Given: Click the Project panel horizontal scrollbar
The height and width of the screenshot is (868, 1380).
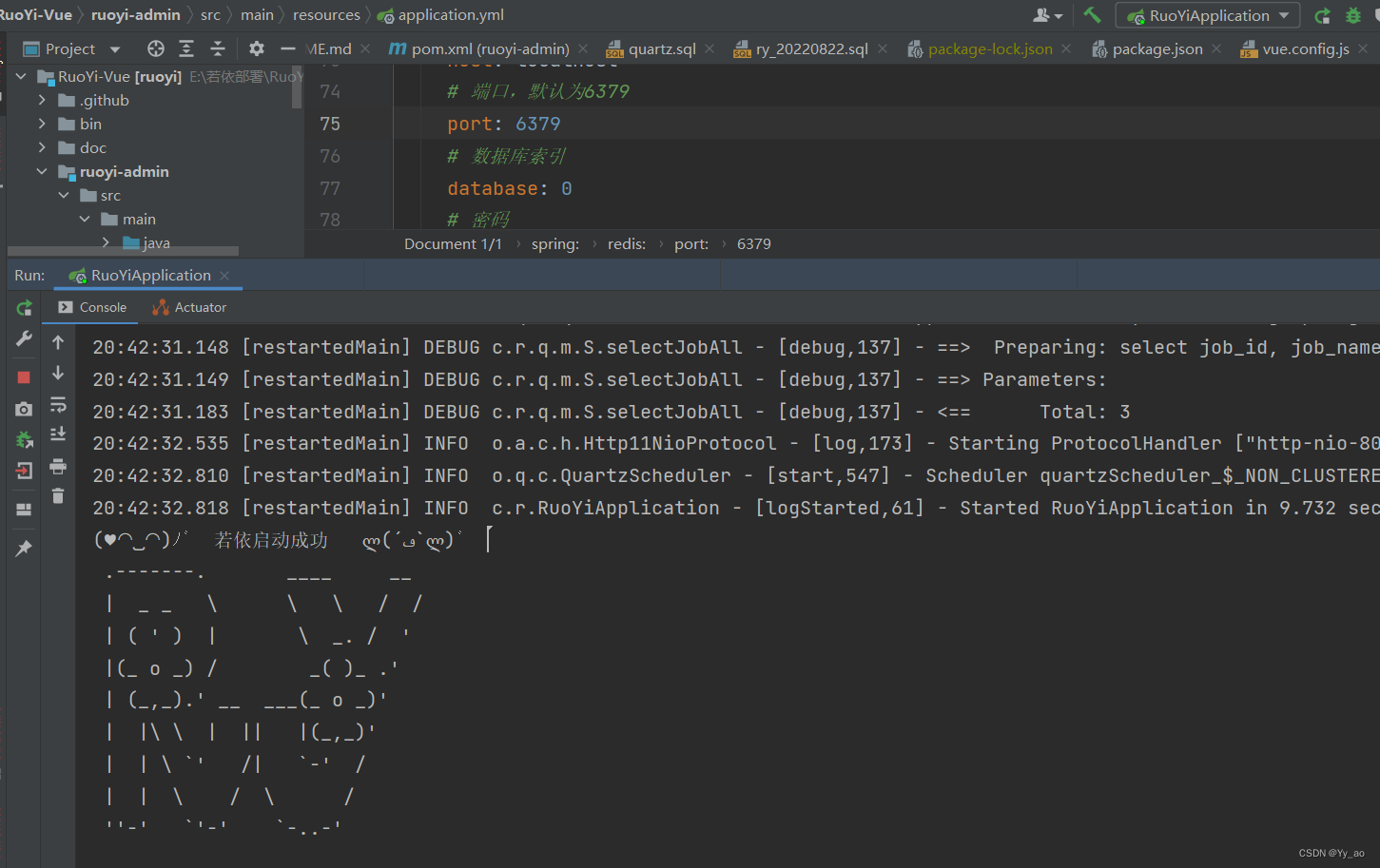Looking at the screenshot, I should 124,252.
